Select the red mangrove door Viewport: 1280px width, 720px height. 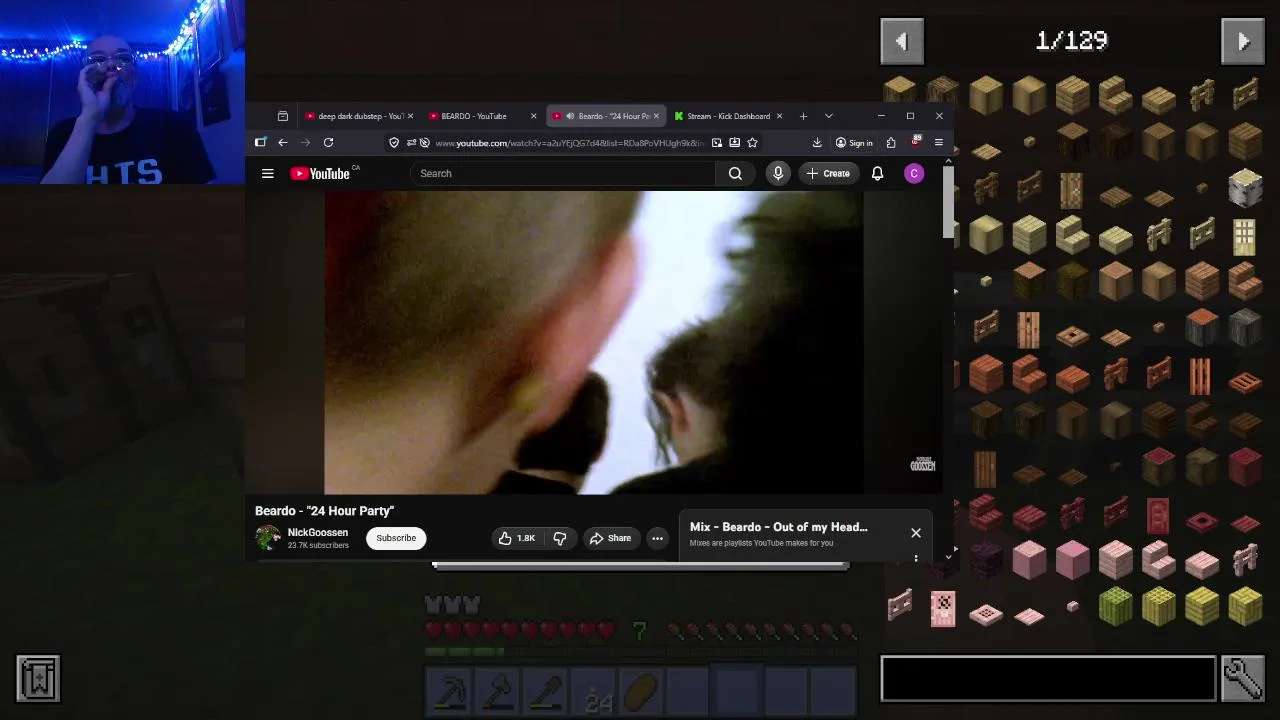(x=1158, y=516)
